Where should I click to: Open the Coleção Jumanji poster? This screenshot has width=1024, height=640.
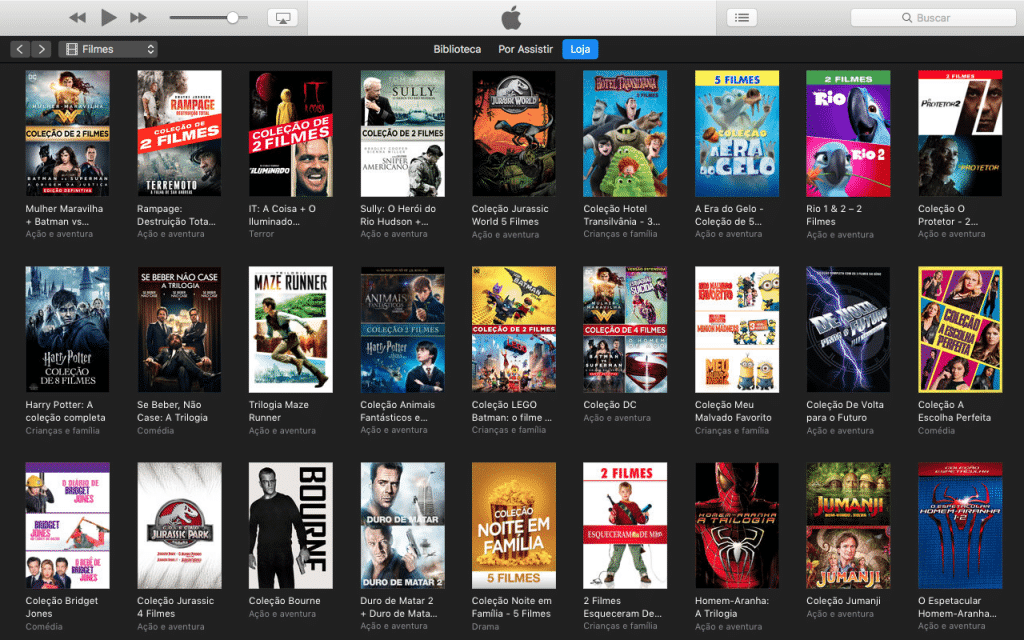pos(848,525)
